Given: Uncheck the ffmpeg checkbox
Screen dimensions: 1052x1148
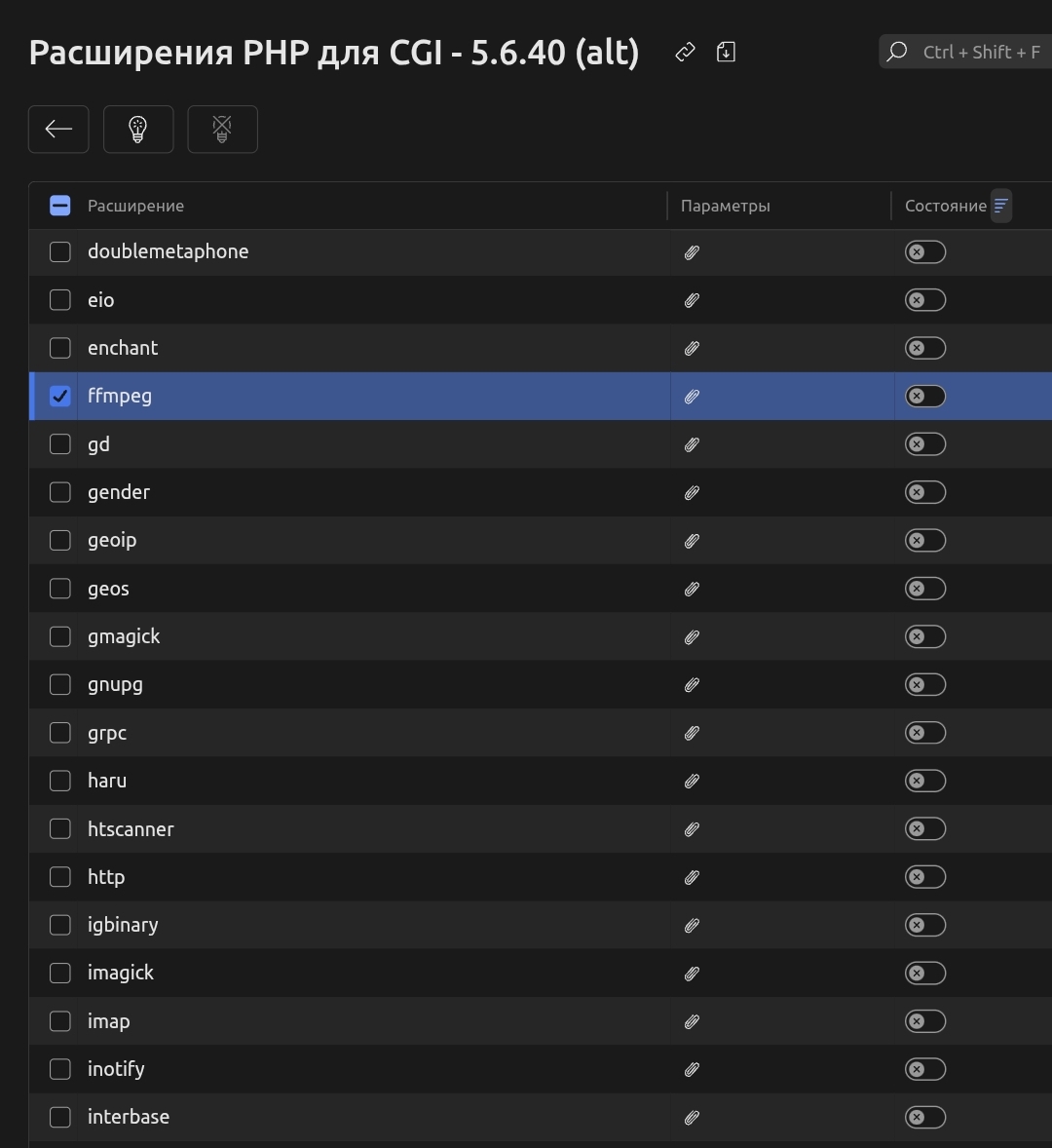Looking at the screenshot, I should coord(60,396).
